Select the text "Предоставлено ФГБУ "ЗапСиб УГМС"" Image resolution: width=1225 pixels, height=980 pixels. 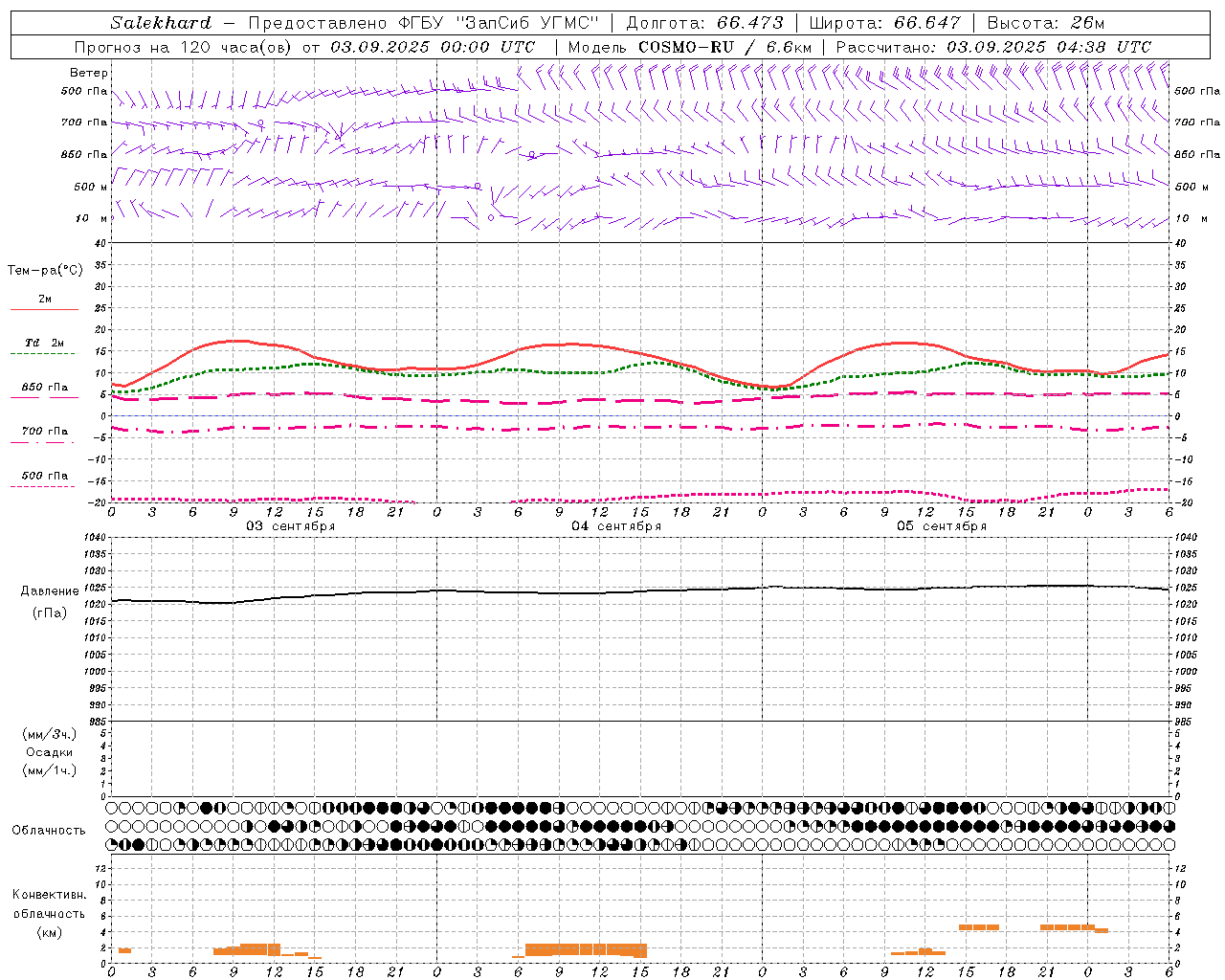tap(423, 23)
